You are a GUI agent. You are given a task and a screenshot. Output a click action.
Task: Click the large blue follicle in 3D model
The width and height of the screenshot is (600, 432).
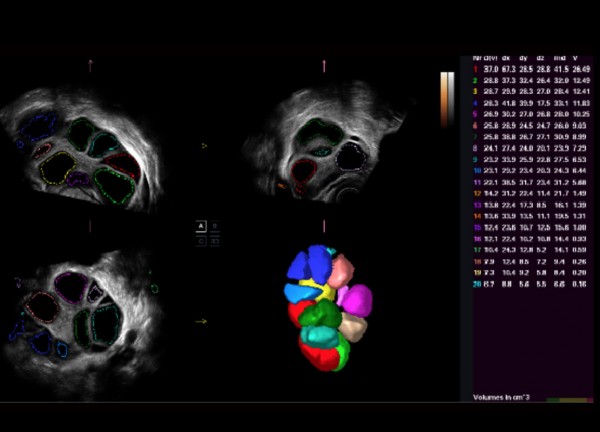320,264
